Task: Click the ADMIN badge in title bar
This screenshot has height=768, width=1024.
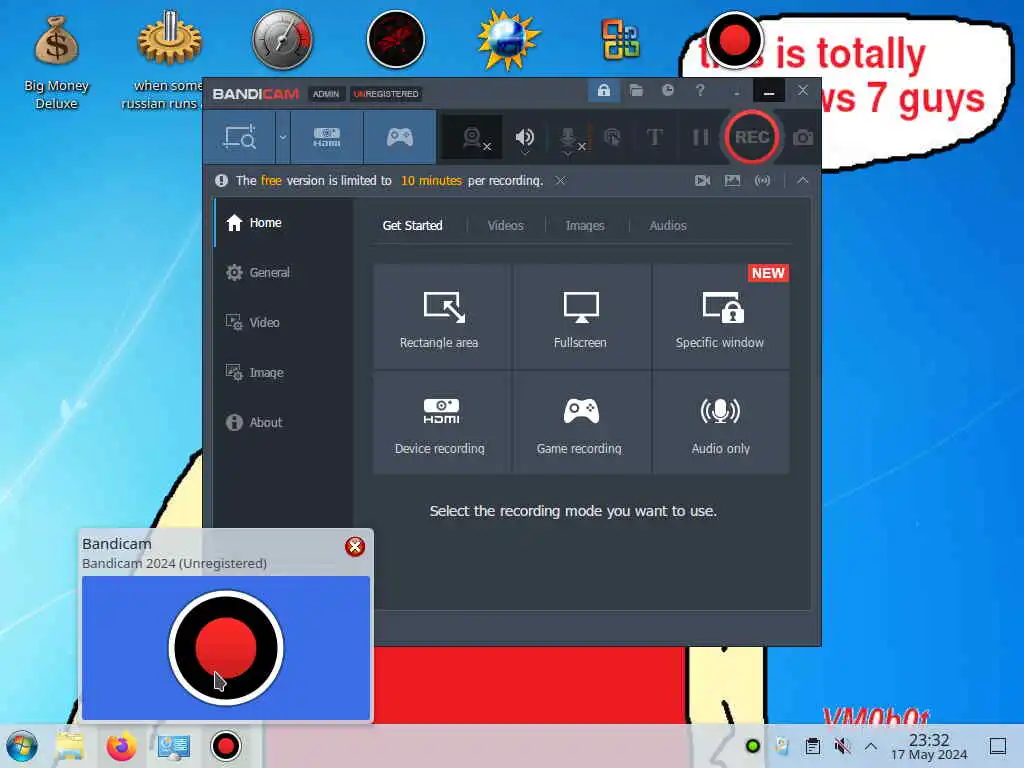Action: (x=325, y=94)
